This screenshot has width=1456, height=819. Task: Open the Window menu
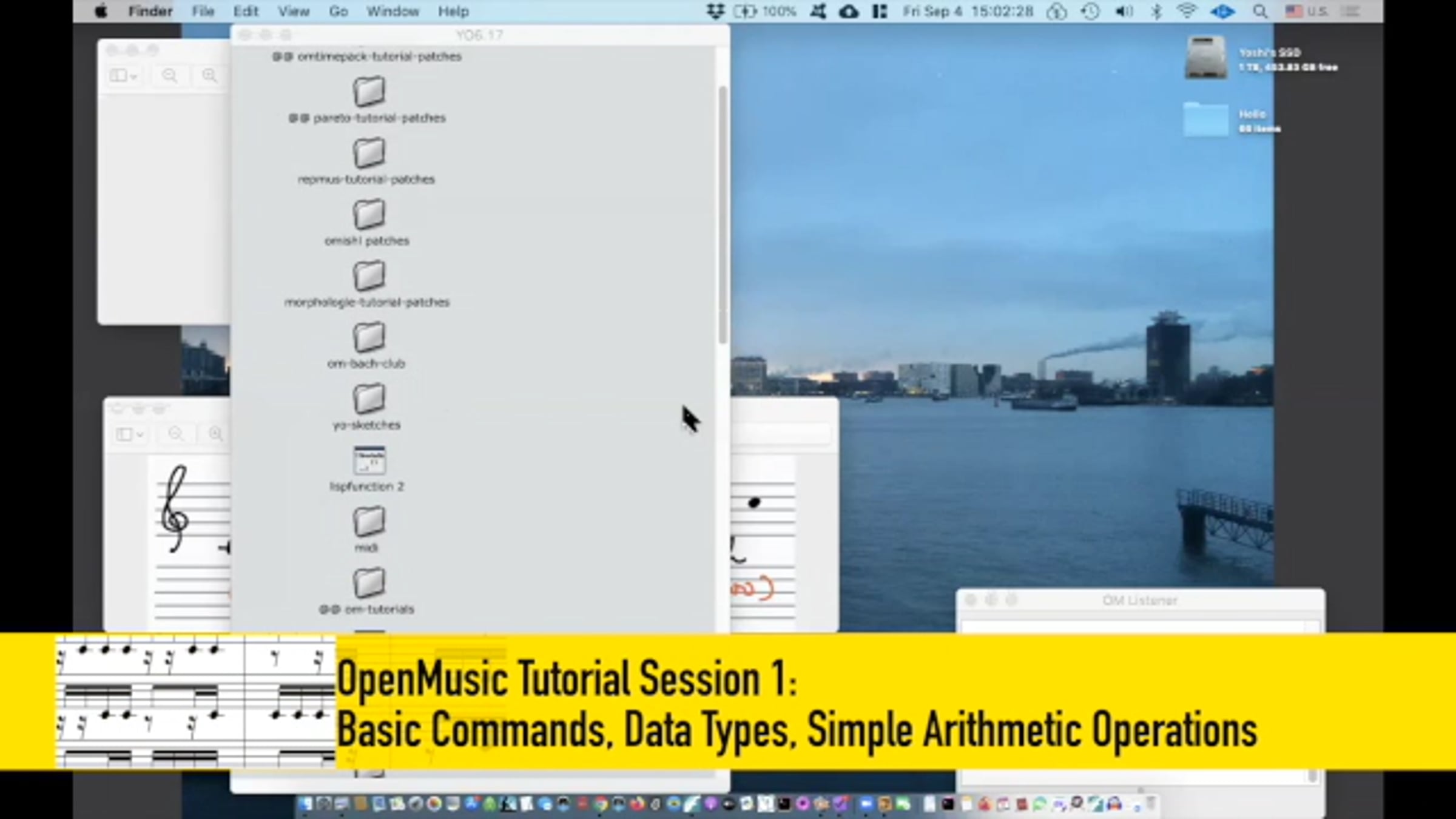pyautogui.click(x=393, y=12)
